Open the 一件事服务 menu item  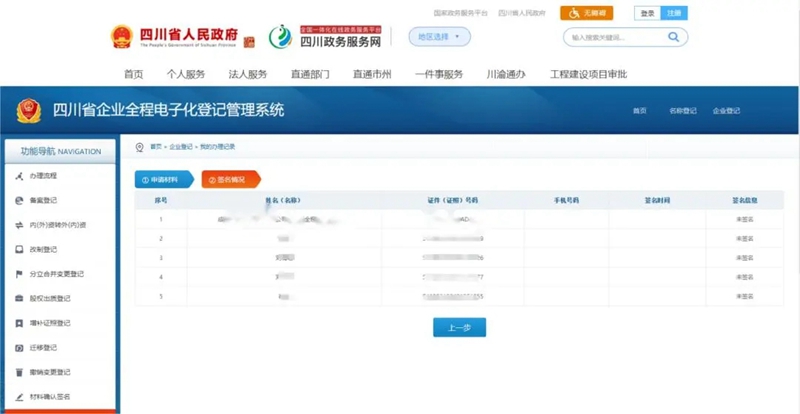pyautogui.click(x=439, y=74)
